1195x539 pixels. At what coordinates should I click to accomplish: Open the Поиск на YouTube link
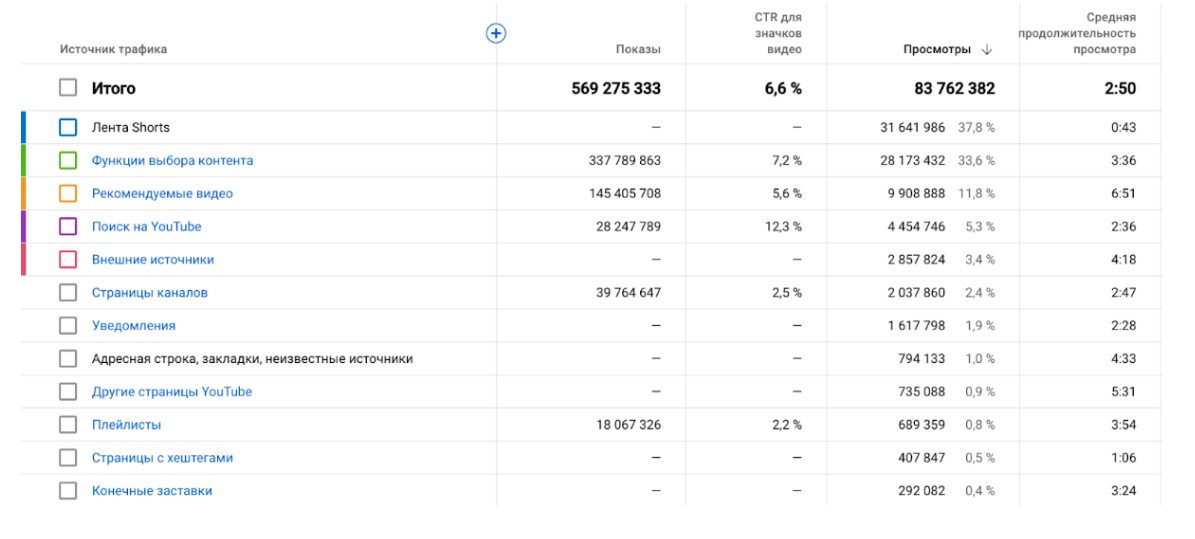tap(146, 226)
